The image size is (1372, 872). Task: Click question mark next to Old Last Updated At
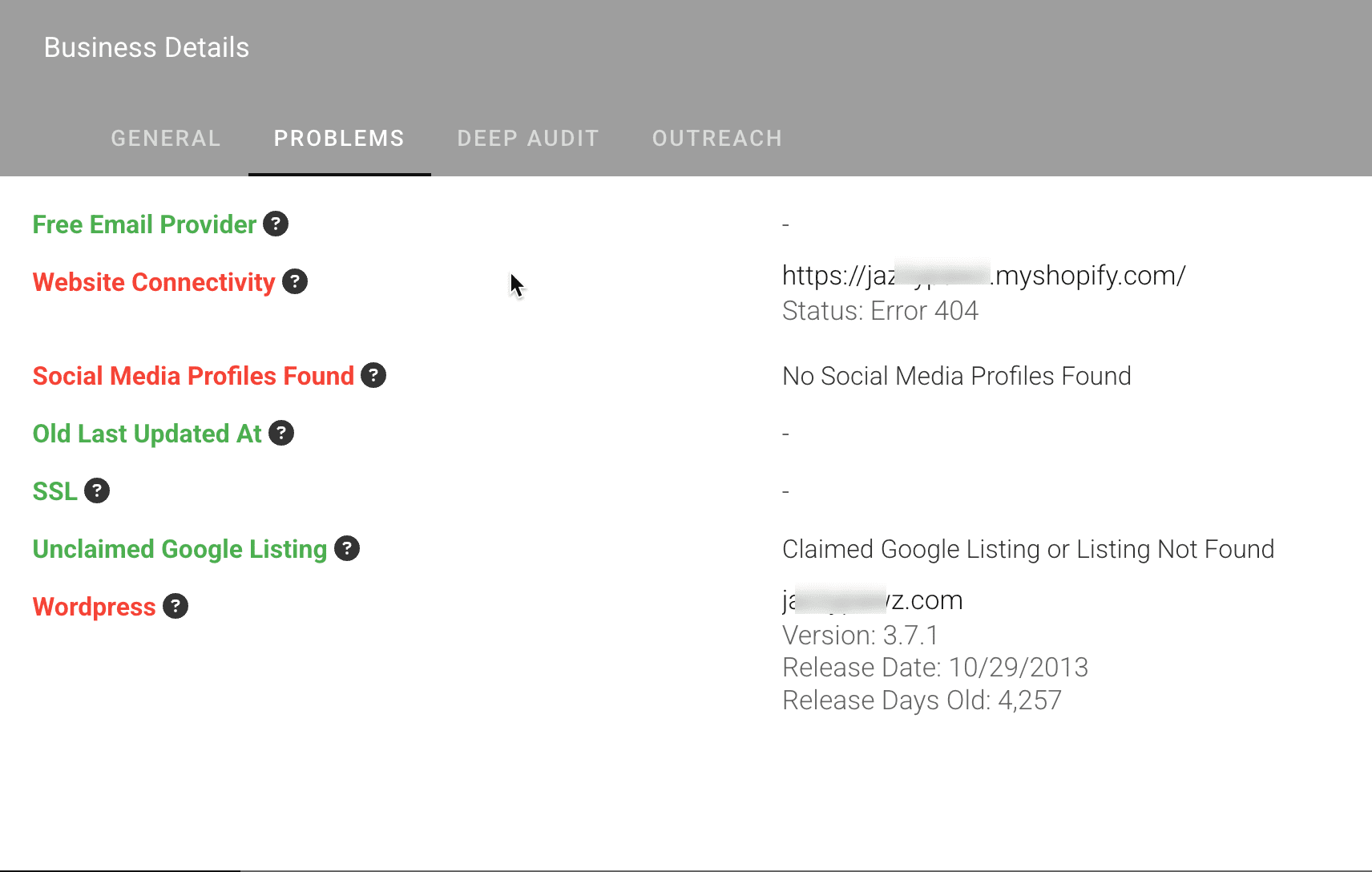click(281, 434)
